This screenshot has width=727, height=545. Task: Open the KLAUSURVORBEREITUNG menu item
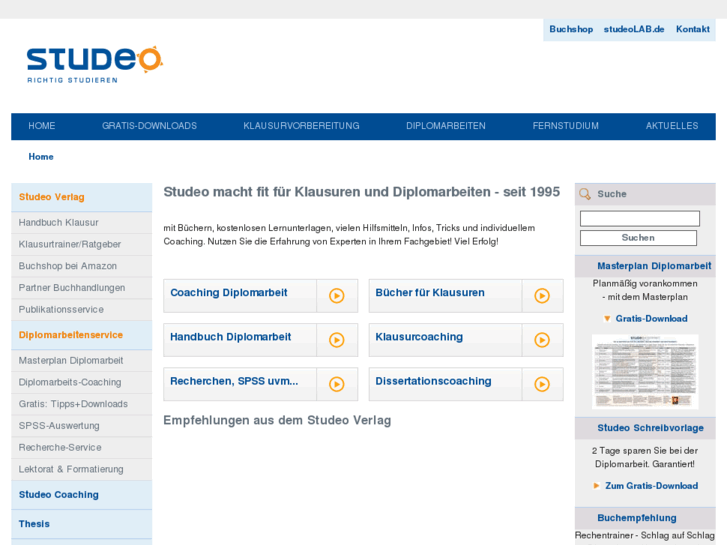301,126
